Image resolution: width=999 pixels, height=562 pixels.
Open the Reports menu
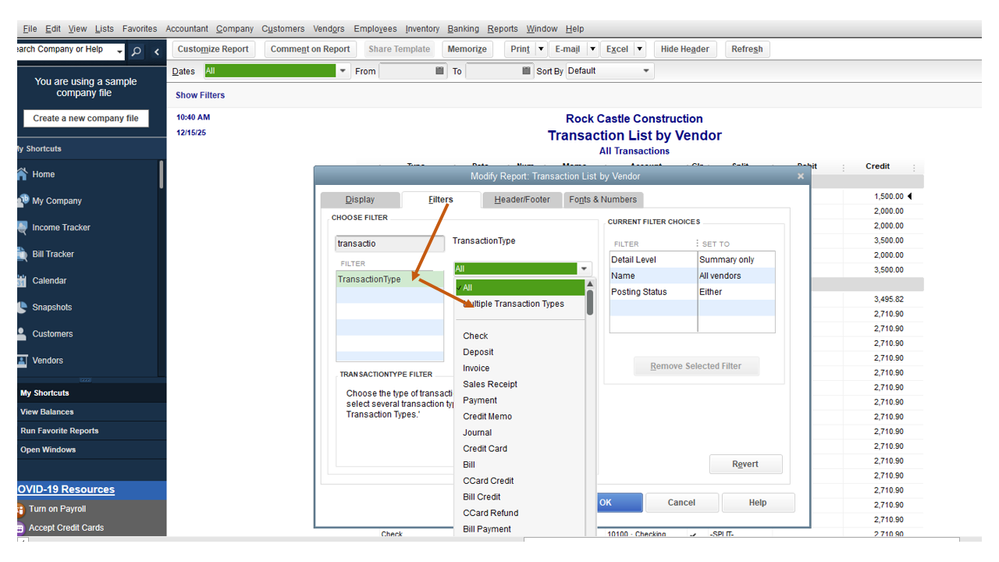click(503, 29)
